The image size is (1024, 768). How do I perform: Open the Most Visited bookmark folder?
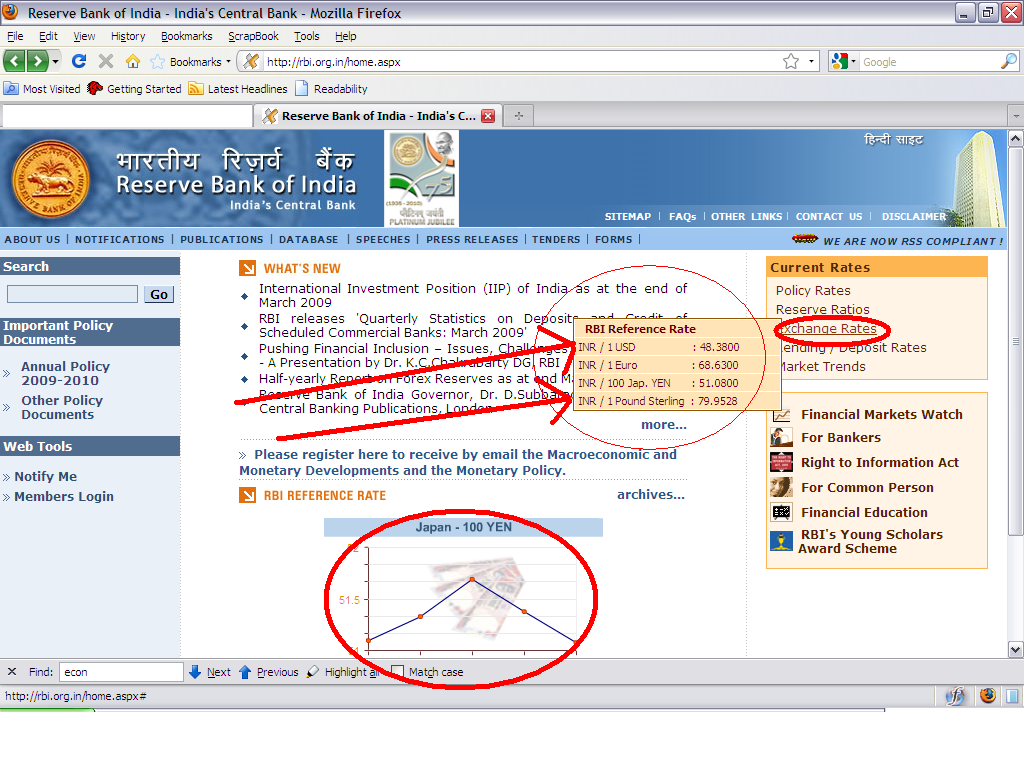(42, 89)
